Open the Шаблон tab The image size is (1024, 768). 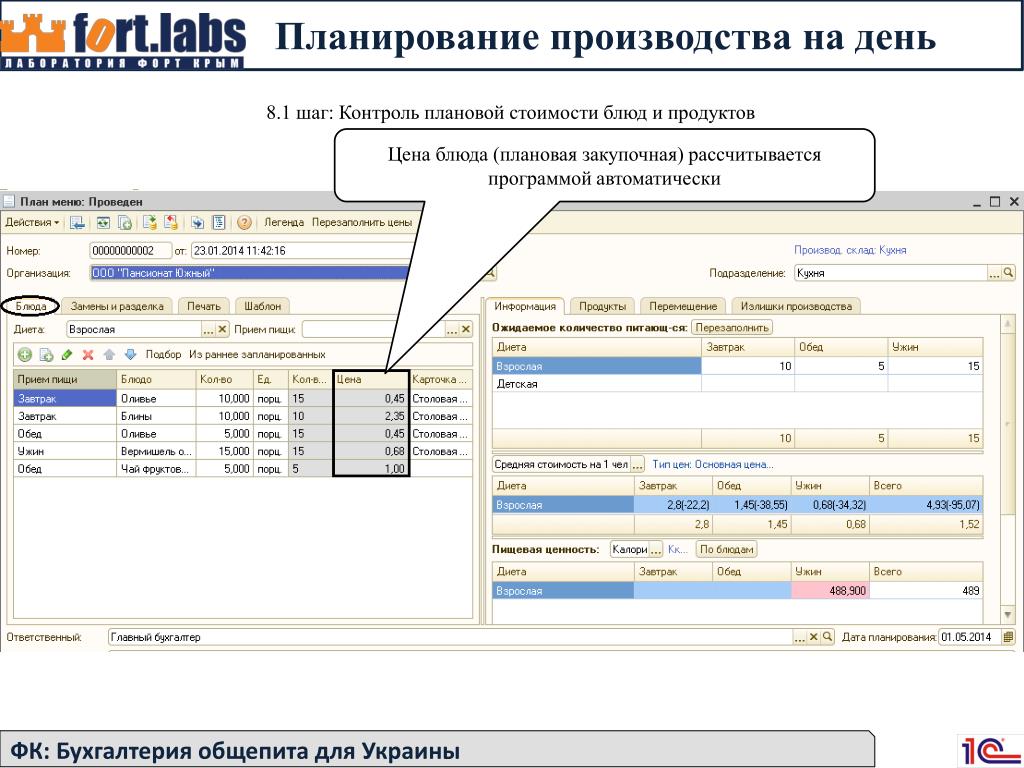pos(263,306)
